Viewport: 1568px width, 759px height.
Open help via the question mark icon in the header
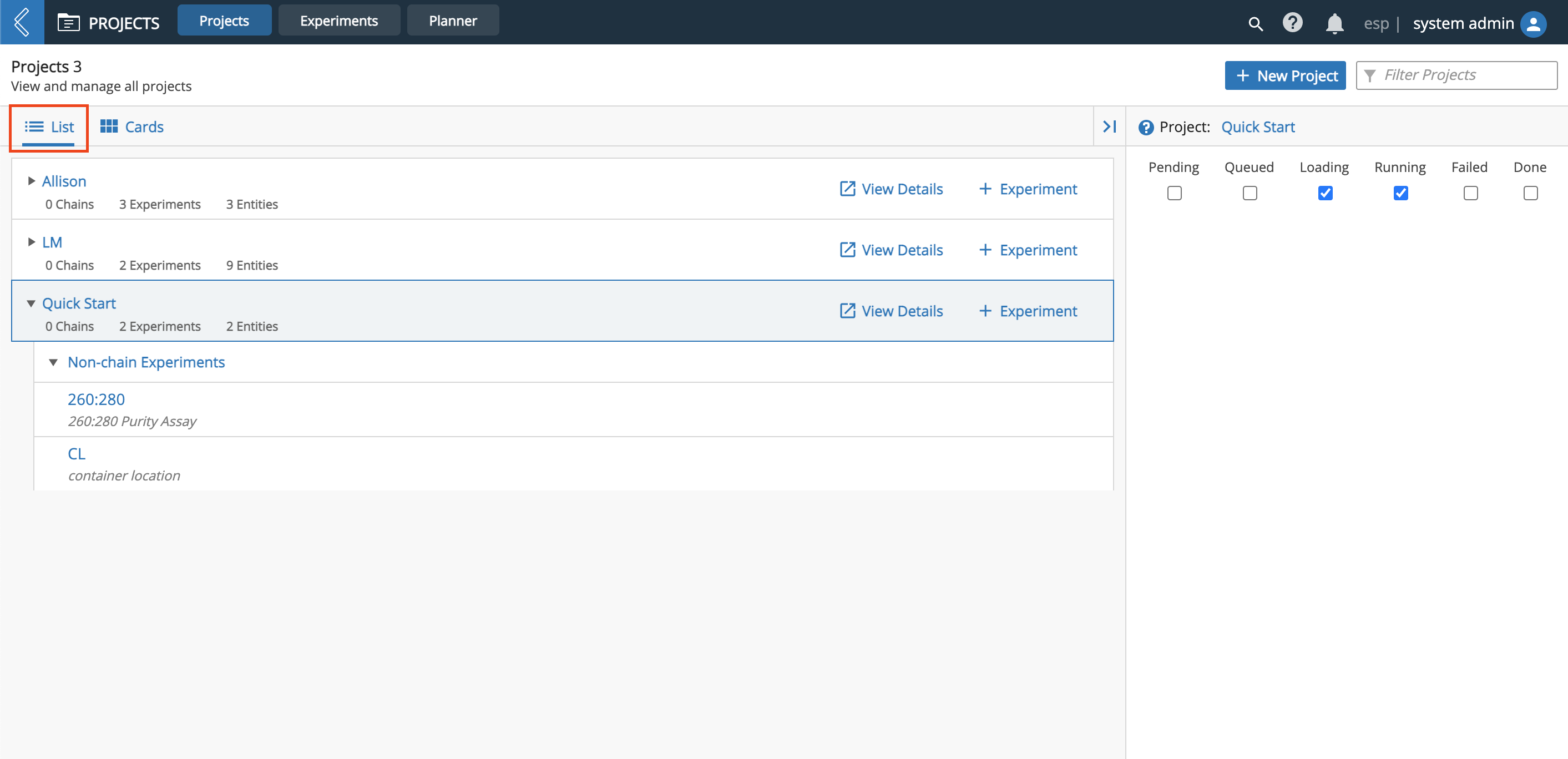click(x=1292, y=23)
